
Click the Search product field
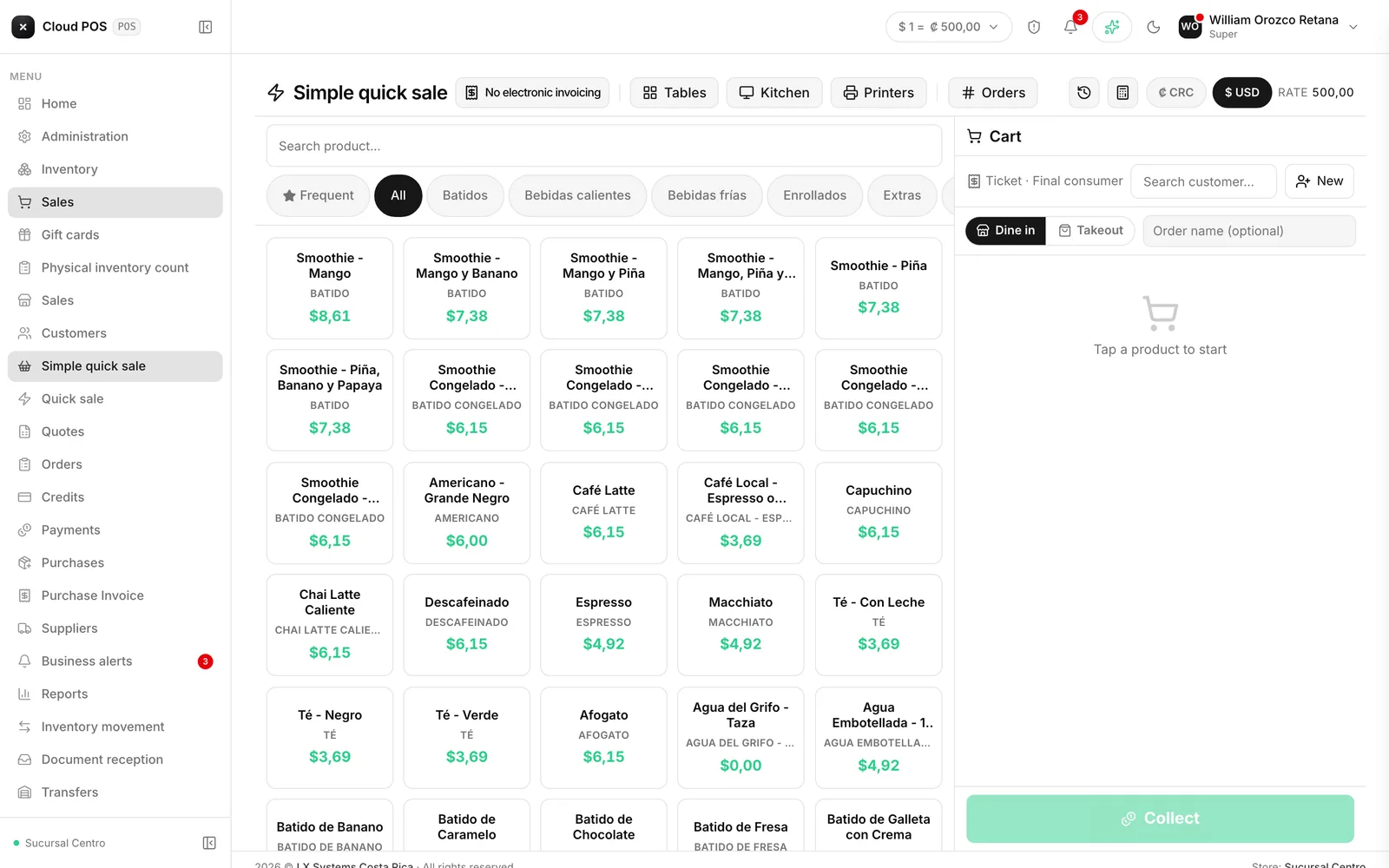(x=604, y=146)
